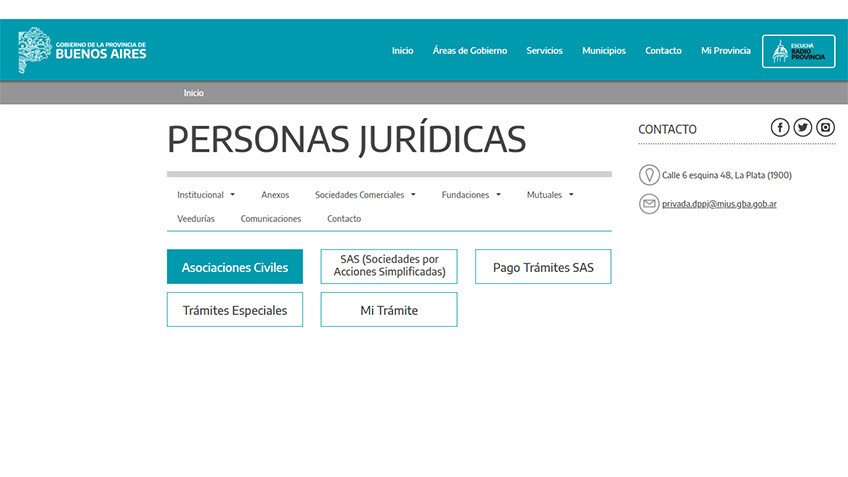Image resolution: width=848 pixels, height=477 pixels.
Task: Click the location pin icon
Action: (x=649, y=175)
